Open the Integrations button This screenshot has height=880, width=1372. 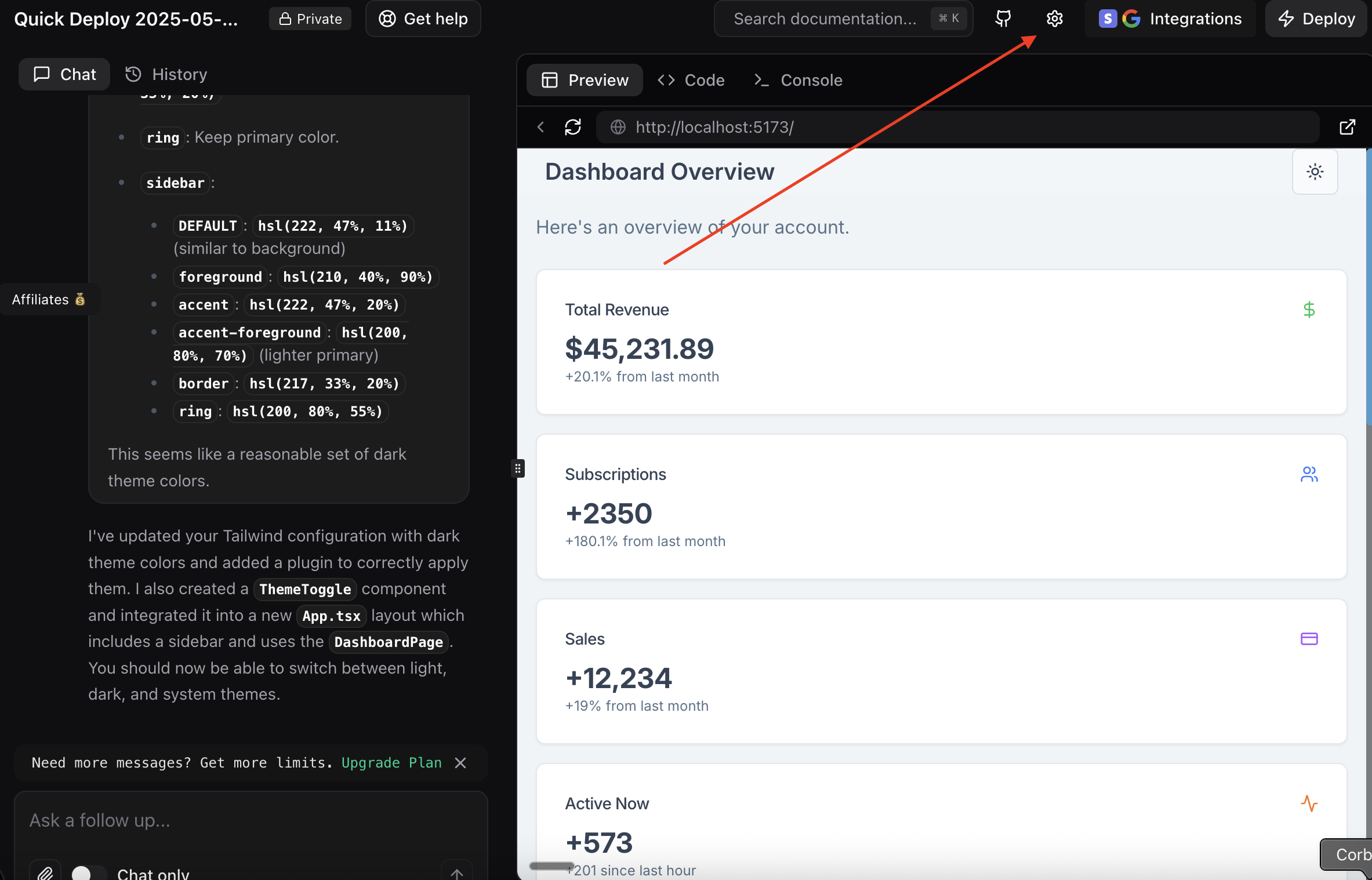coord(1170,19)
